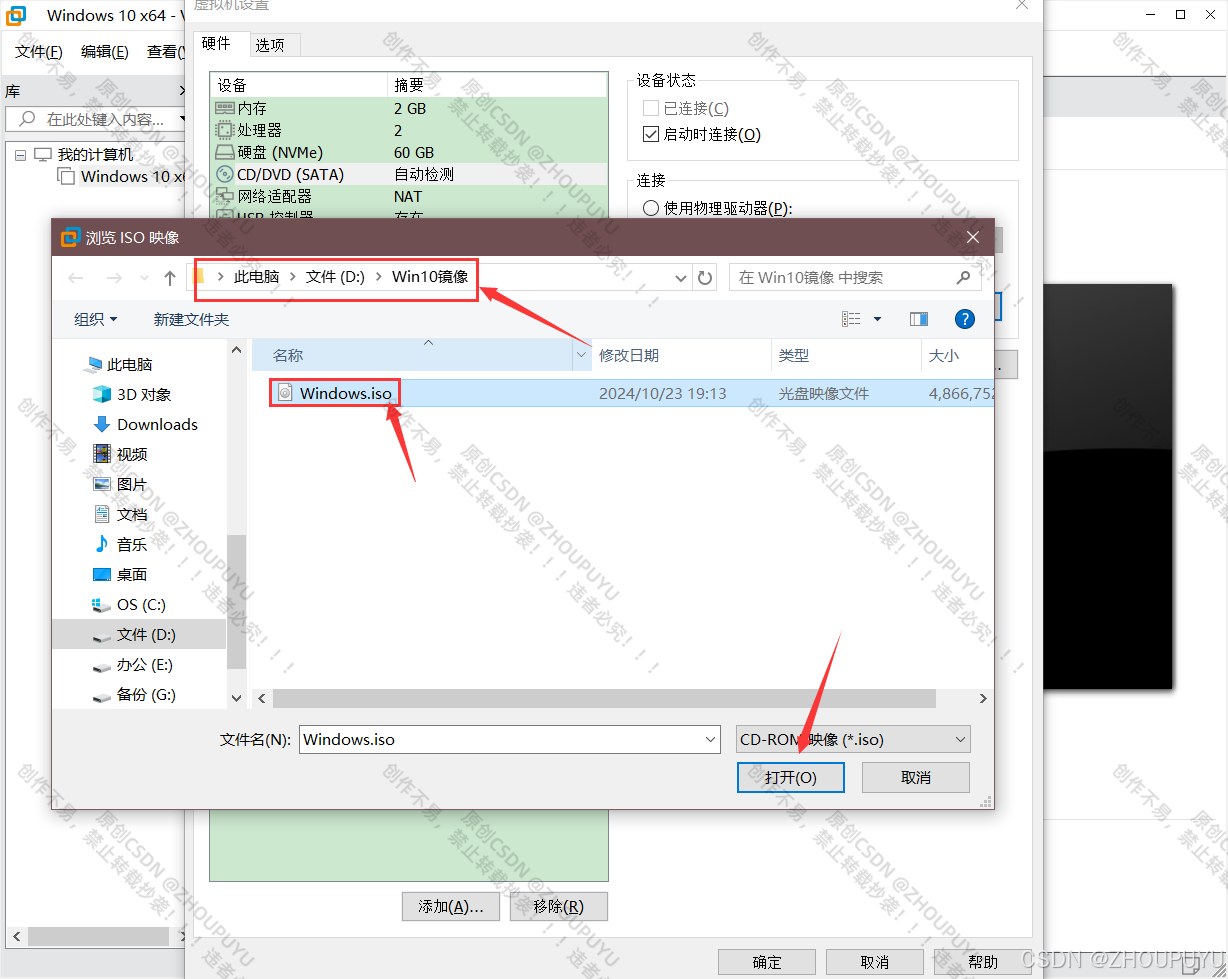Open the 组织 dropdown menu
The width and height of the screenshot is (1228, 979).
point(95,319)
